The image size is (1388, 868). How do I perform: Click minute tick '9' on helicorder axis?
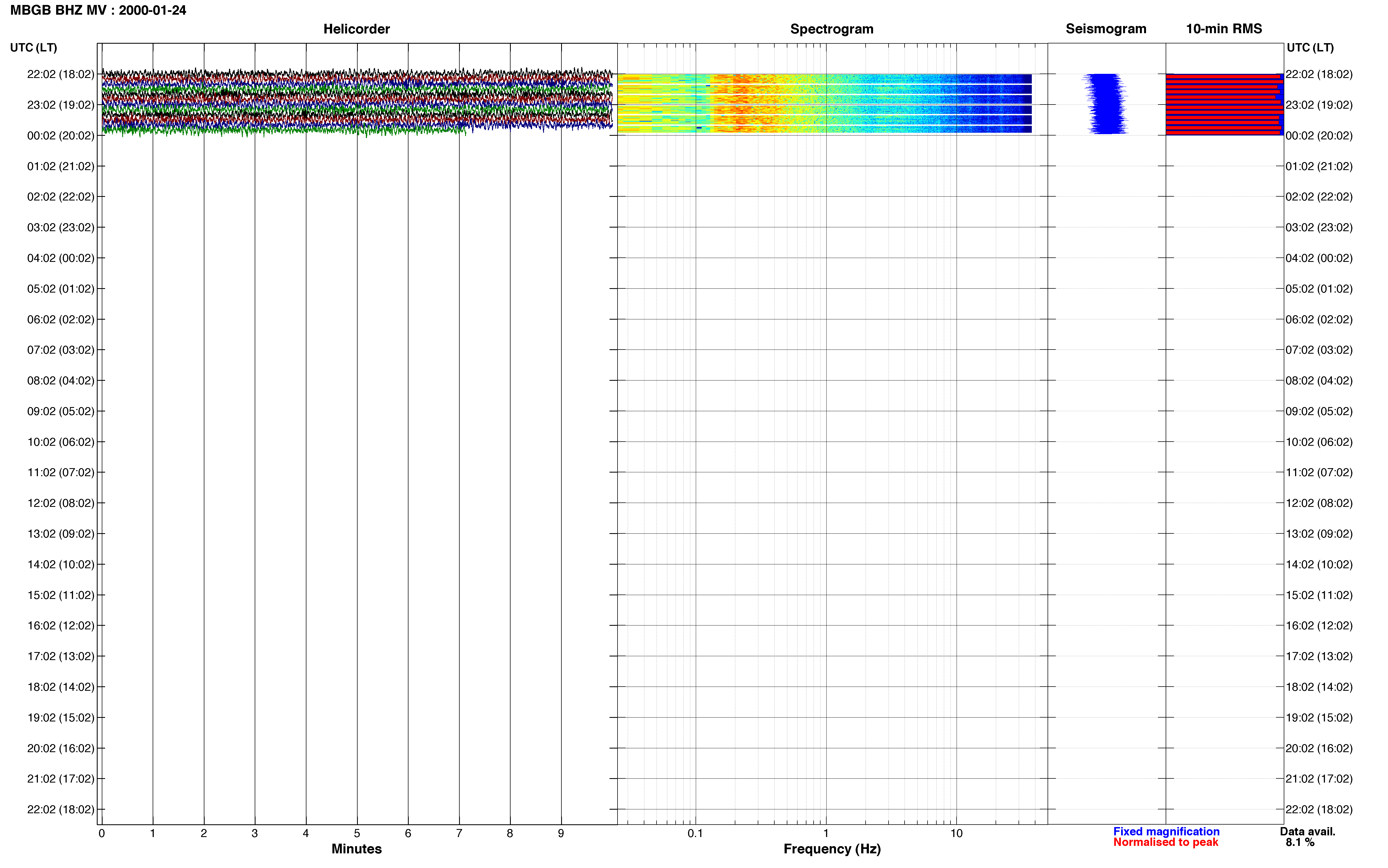pos(561,833)
